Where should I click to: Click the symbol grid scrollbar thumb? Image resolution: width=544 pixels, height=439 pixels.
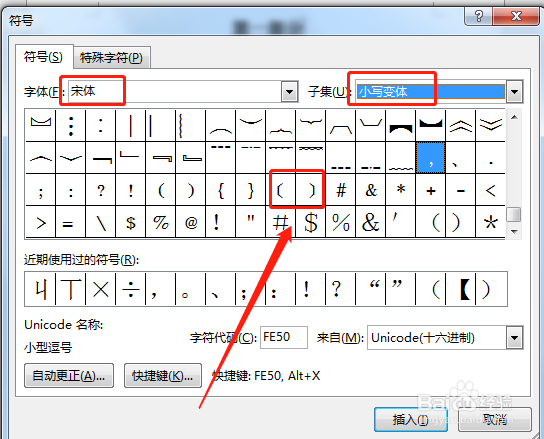(514, 214)
